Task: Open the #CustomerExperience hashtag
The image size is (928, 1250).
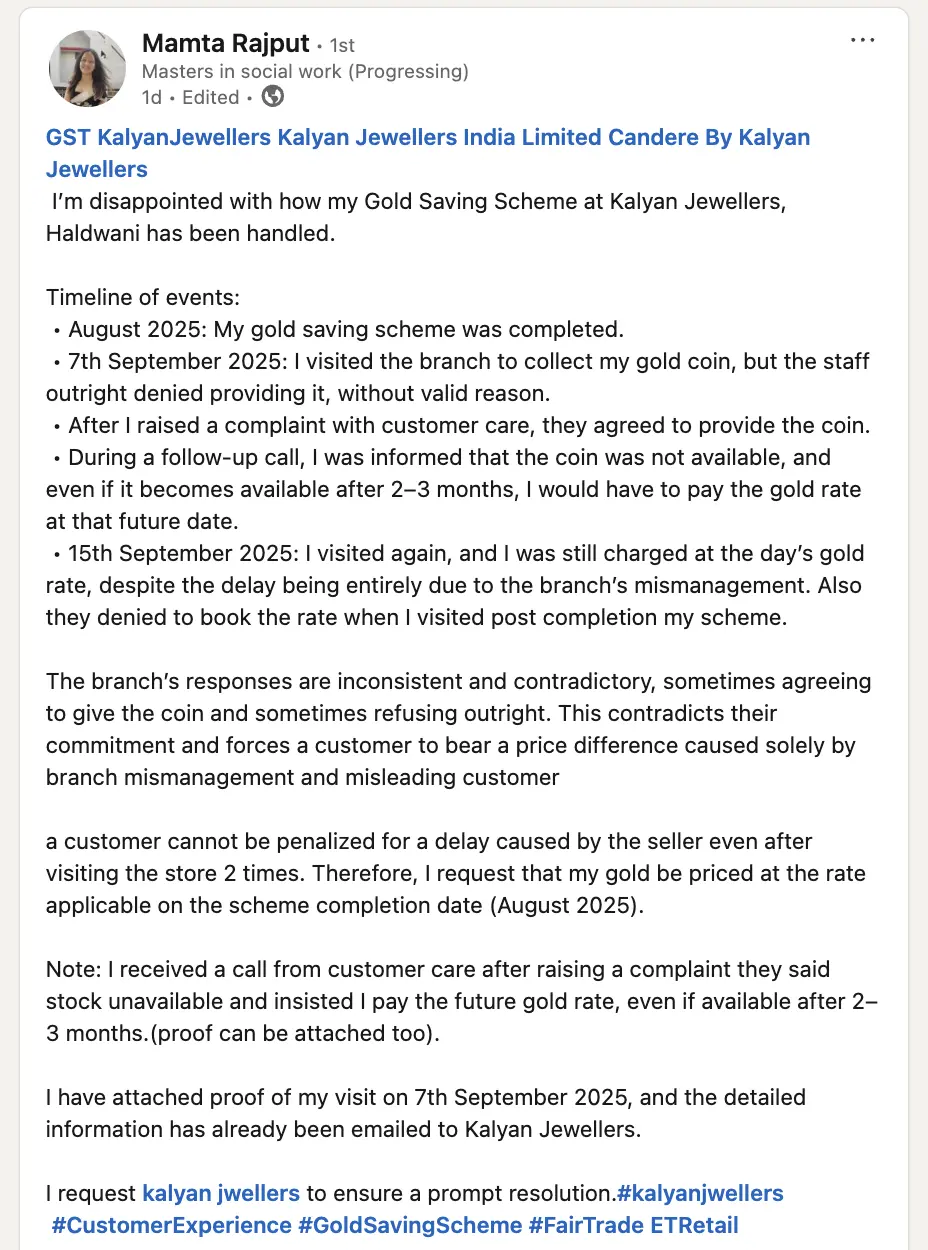Action: (170, 1225)
